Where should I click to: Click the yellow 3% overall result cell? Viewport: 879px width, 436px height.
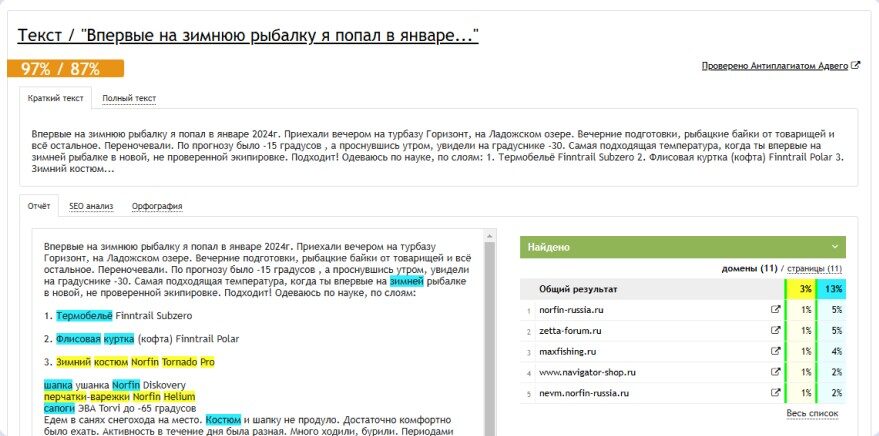tap(801, 289)
